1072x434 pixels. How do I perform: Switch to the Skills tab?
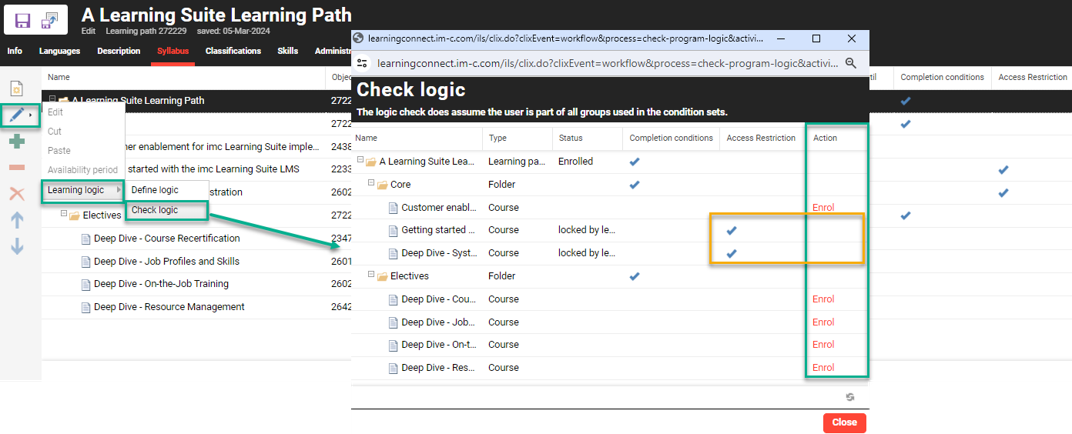click(288, 51)
